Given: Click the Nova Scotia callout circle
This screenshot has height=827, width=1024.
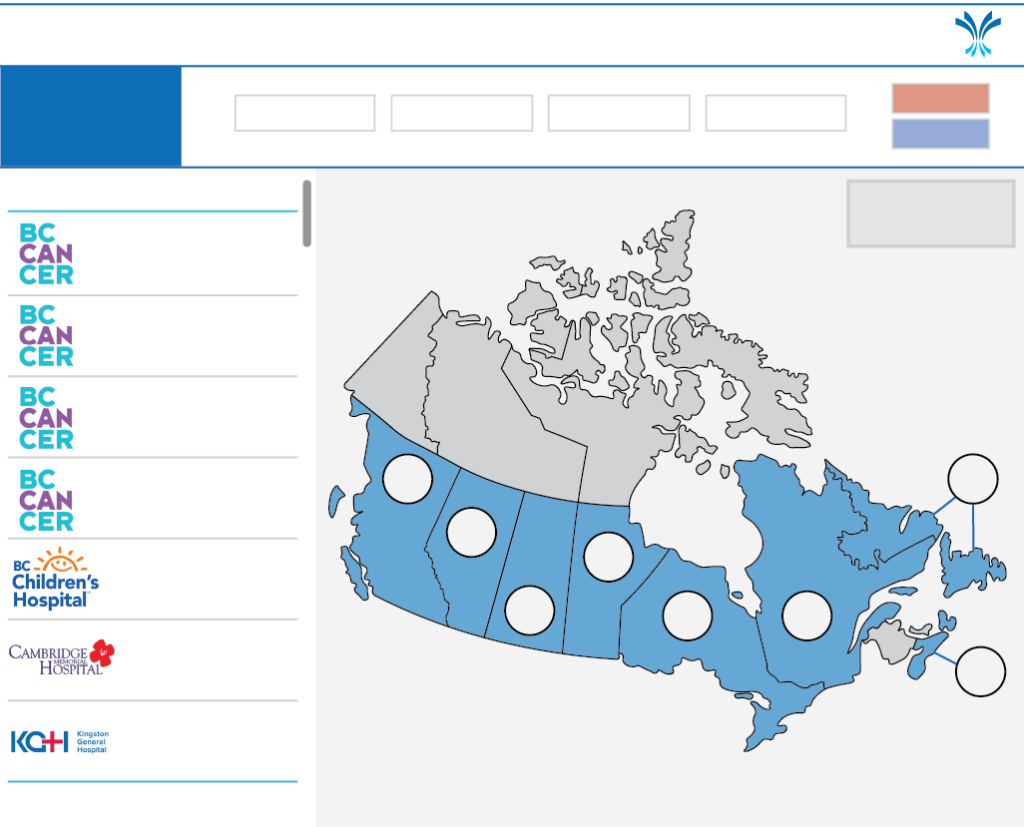Looking at the screenshot, I should coord(980,672).
